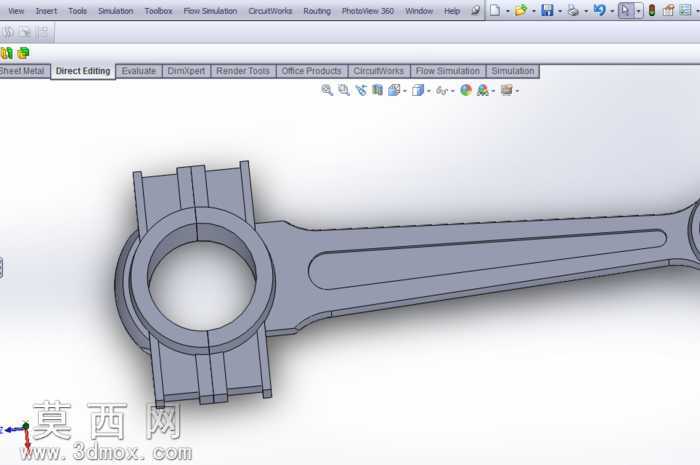
Task: Switch to the Office Products tab
Action: [311, 71]
